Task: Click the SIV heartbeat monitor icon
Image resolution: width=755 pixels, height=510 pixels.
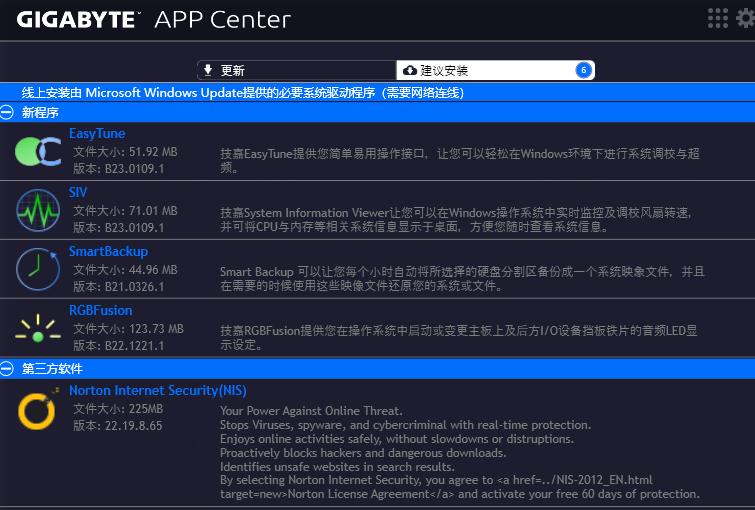Action: (38, 210)
